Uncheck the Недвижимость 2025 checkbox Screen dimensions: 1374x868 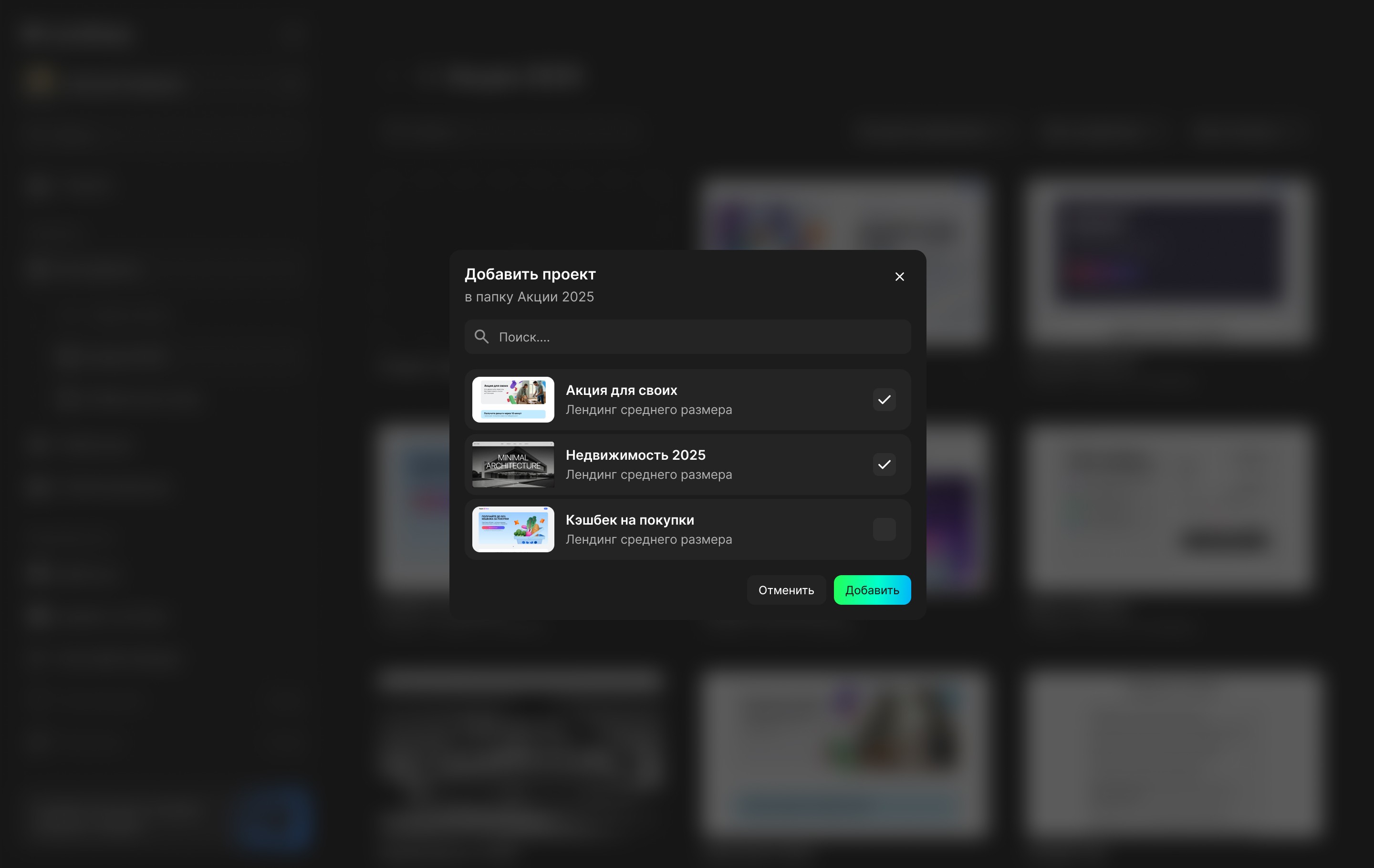(x=884, y=464)
